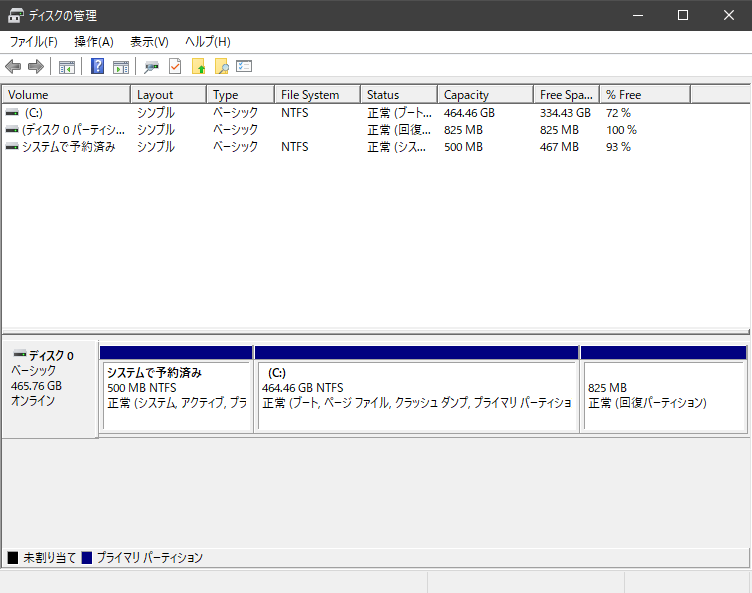Click the Back arrow in toolbar
The width and height of the screenshot is (752, 593).
(x=13, y=66)
